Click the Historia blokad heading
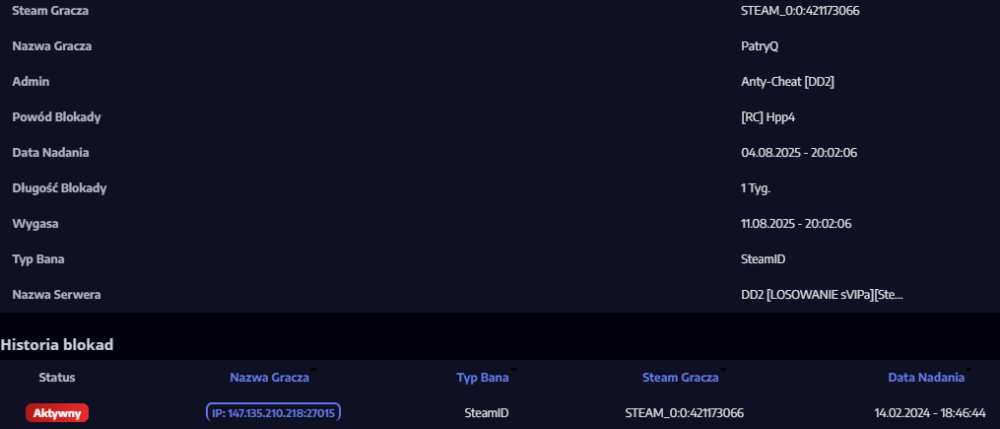This screenshot has height=429, width=1000. tap(57, 345)
